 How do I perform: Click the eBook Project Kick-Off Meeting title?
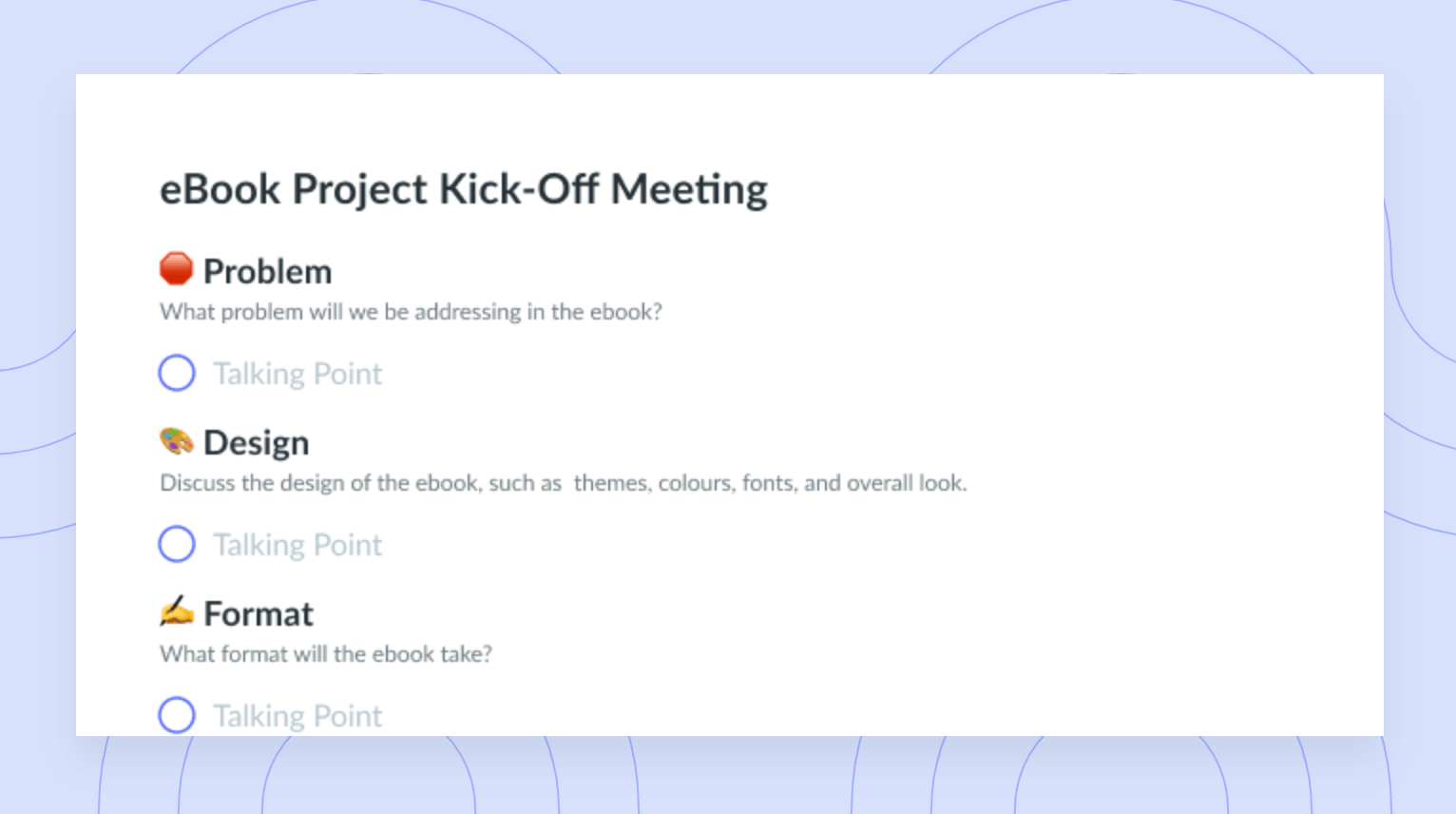pos(464,188)
